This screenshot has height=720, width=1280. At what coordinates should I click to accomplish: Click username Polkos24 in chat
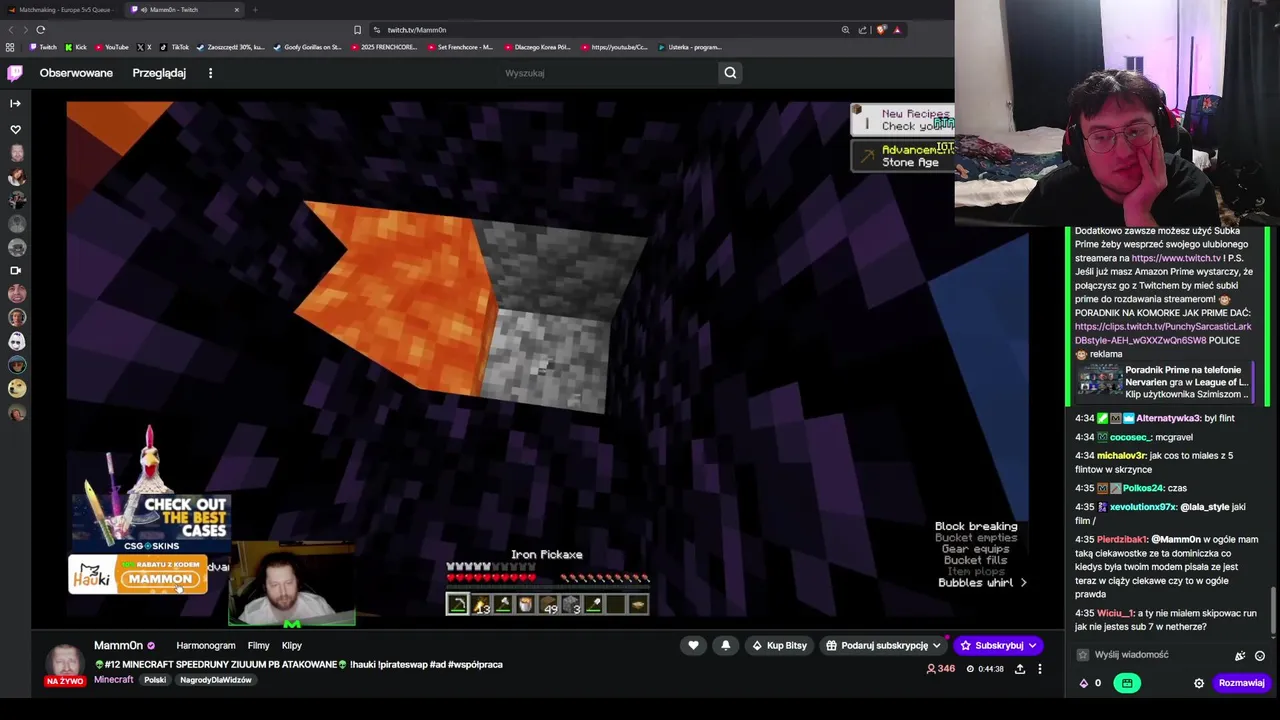click(x=1142, y=488)
